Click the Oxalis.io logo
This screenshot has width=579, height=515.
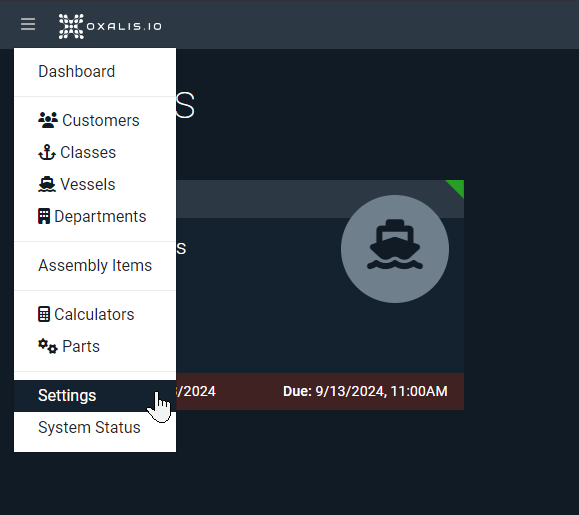pos(110,26)
